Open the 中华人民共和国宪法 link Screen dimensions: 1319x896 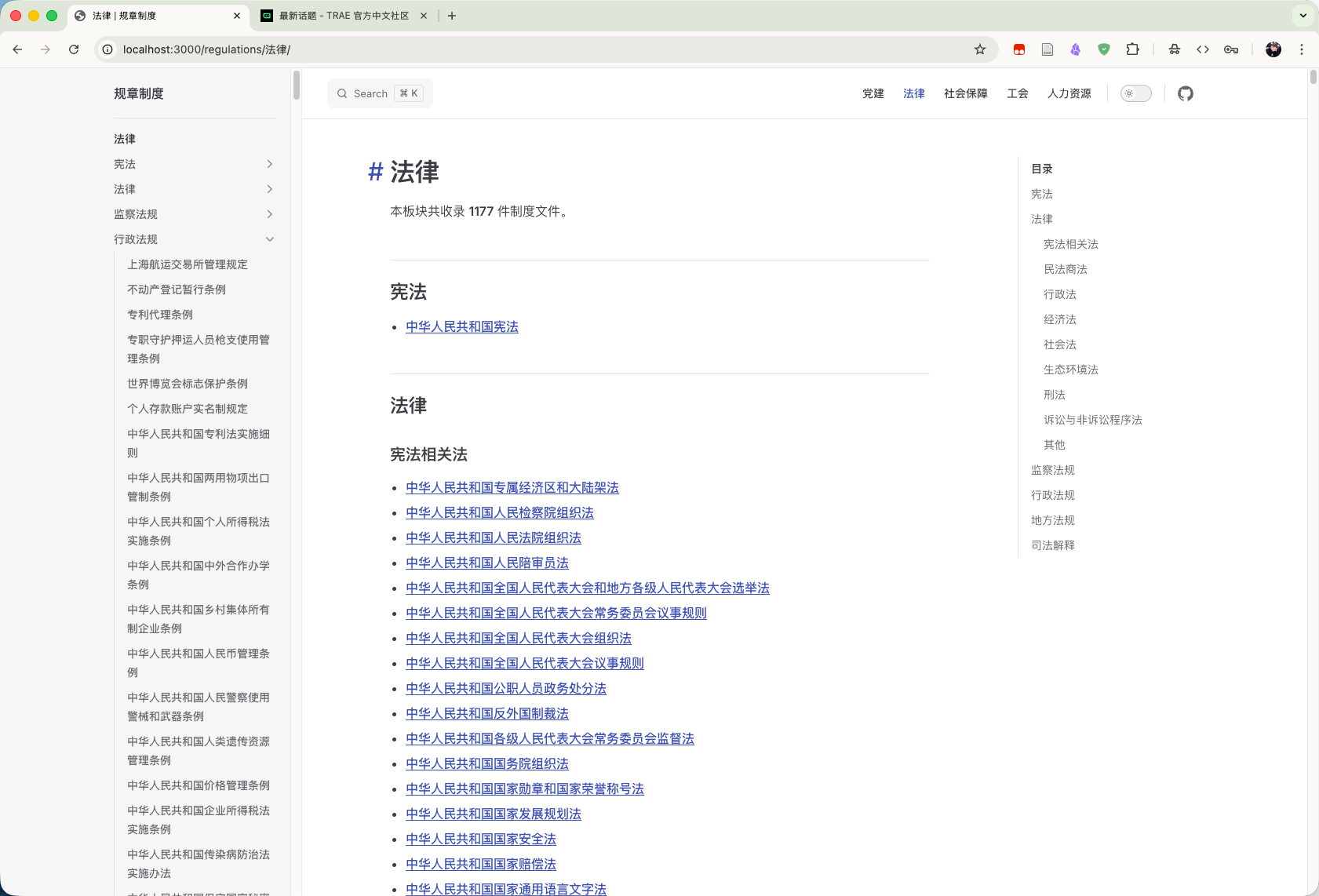[461, 327]
